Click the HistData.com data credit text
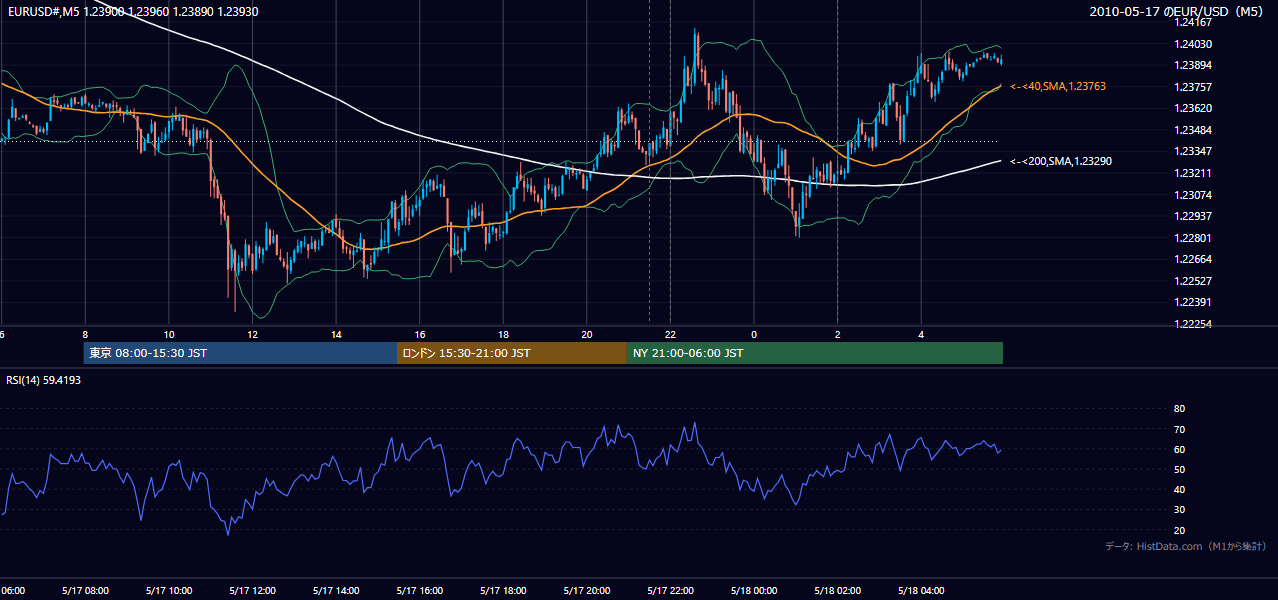 (x=1186, y=546)
